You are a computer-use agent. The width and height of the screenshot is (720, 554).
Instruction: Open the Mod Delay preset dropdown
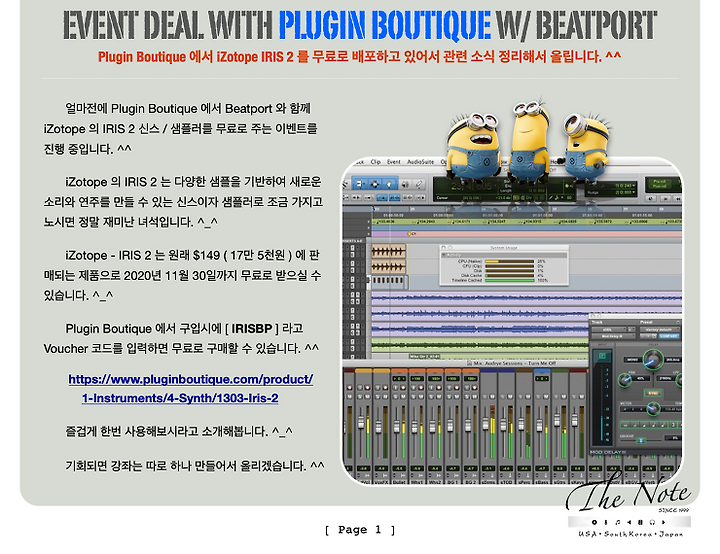(x=659, y=329)
